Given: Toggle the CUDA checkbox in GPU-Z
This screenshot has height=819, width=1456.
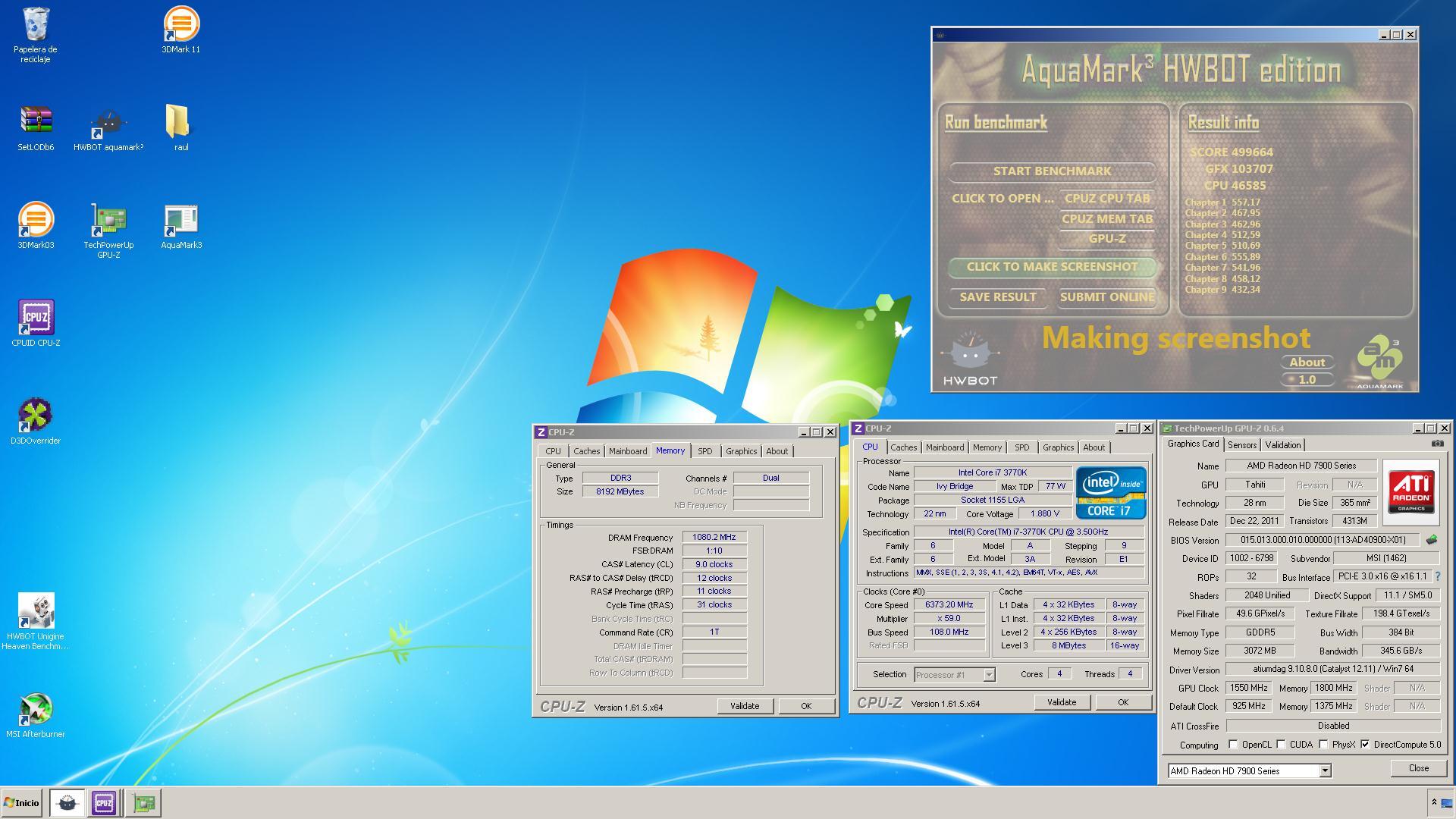Looking at the screenshot, I should coord(1281,745).
